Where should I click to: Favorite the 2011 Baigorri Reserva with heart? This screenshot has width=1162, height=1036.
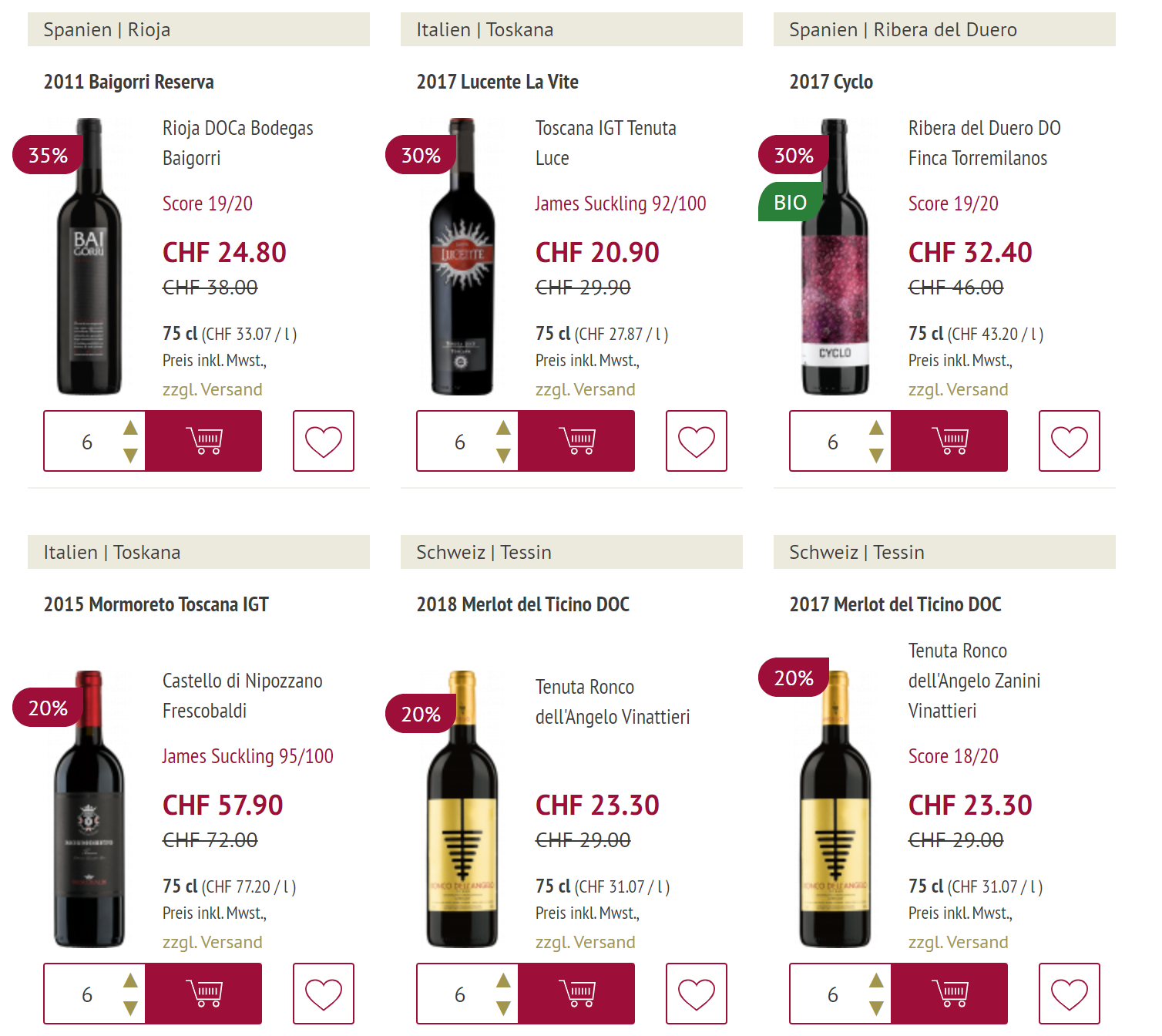(x=324, y=441)
